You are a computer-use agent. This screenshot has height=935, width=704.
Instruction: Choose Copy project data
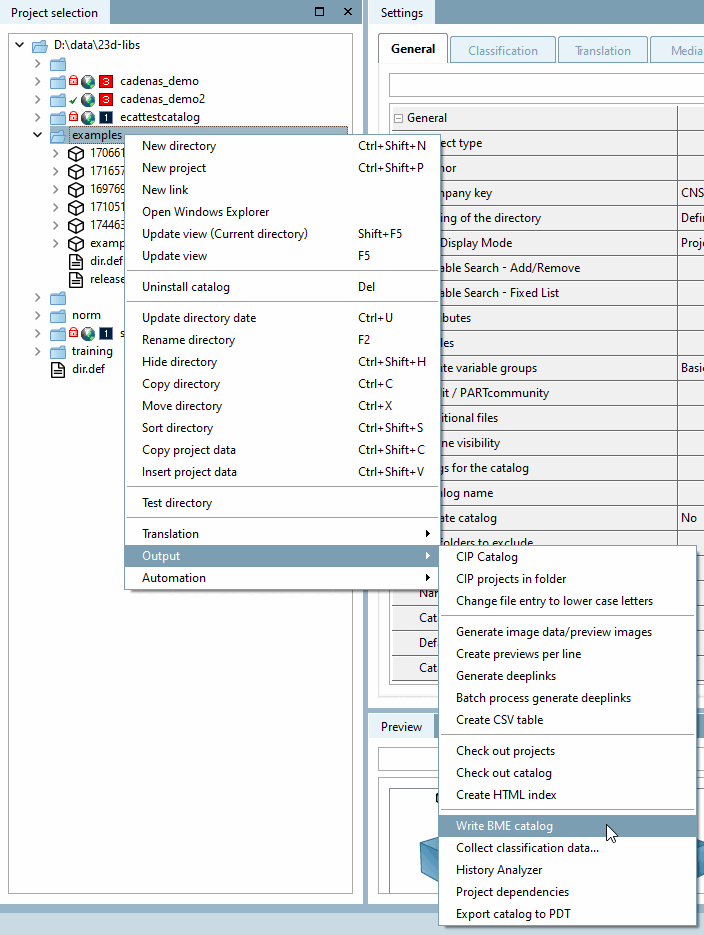click(x=281, y=450)
